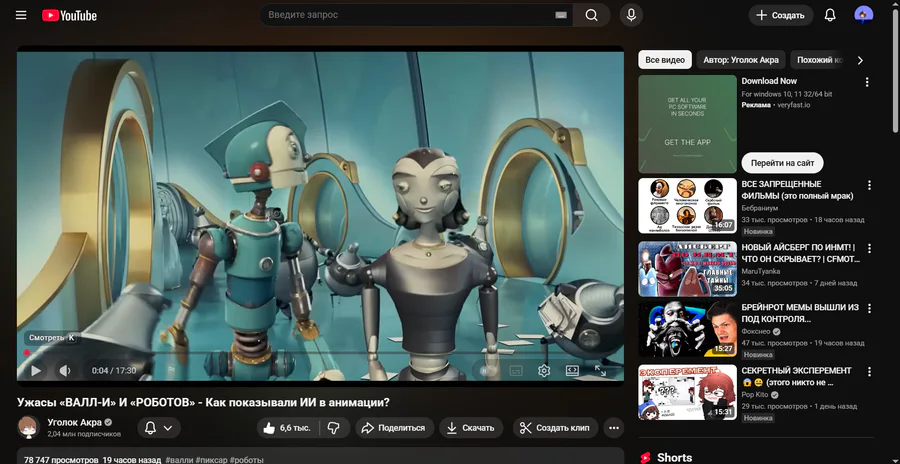Open the account avatar menu
900x464 pixels.
[863, 15]
